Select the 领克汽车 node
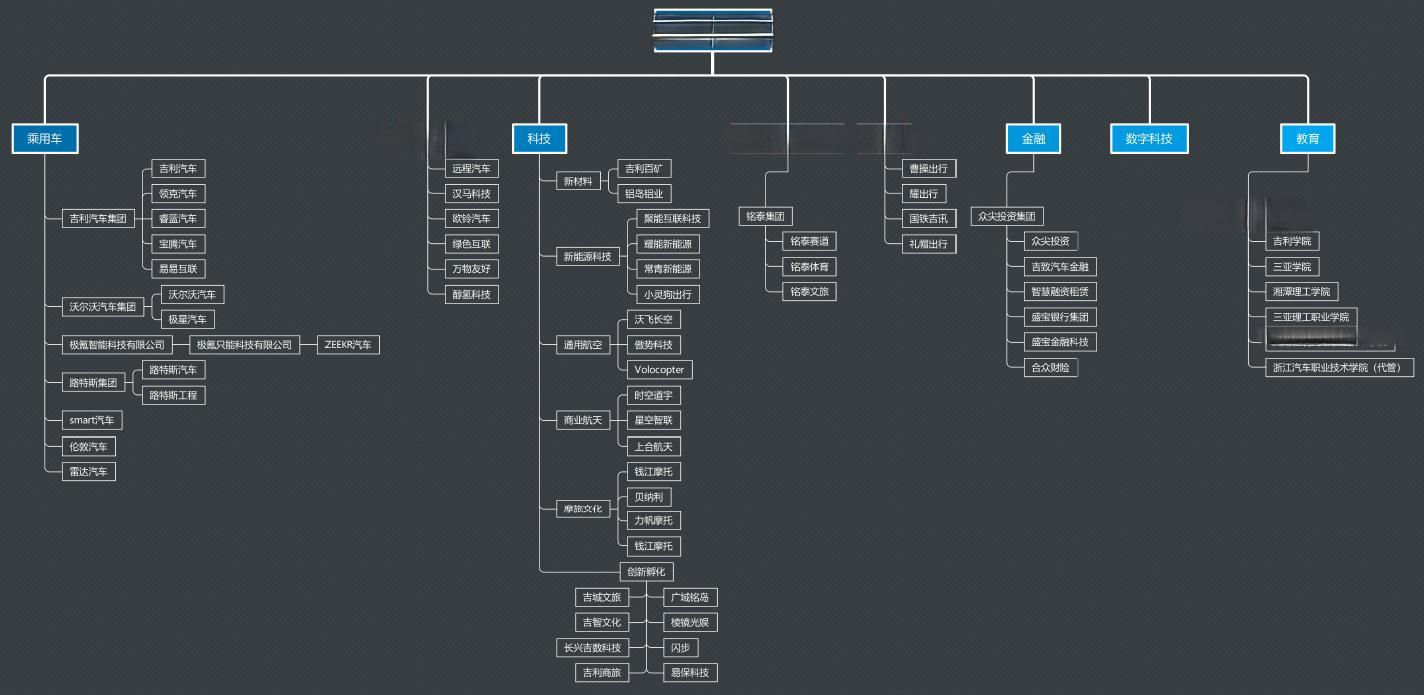 pyautogui.click(x=178, y=193)
